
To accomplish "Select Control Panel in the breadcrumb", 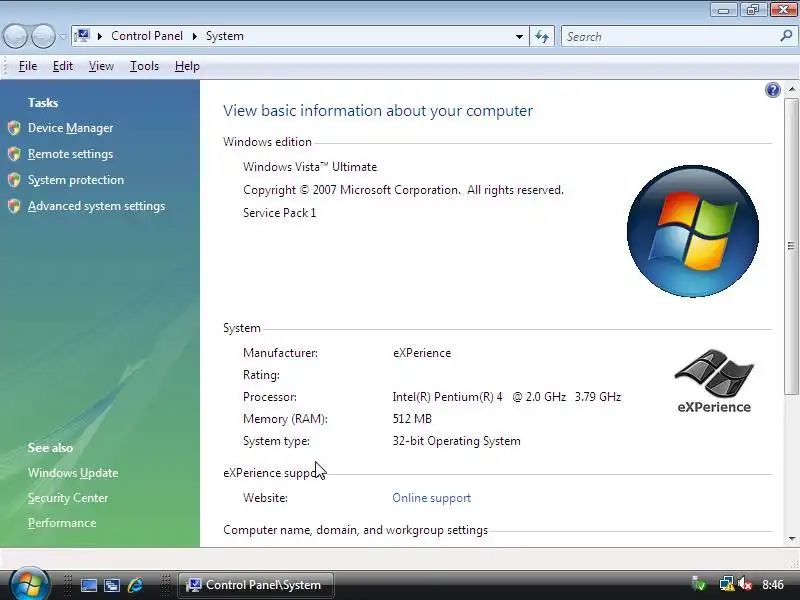I will (x=147, y=36).
